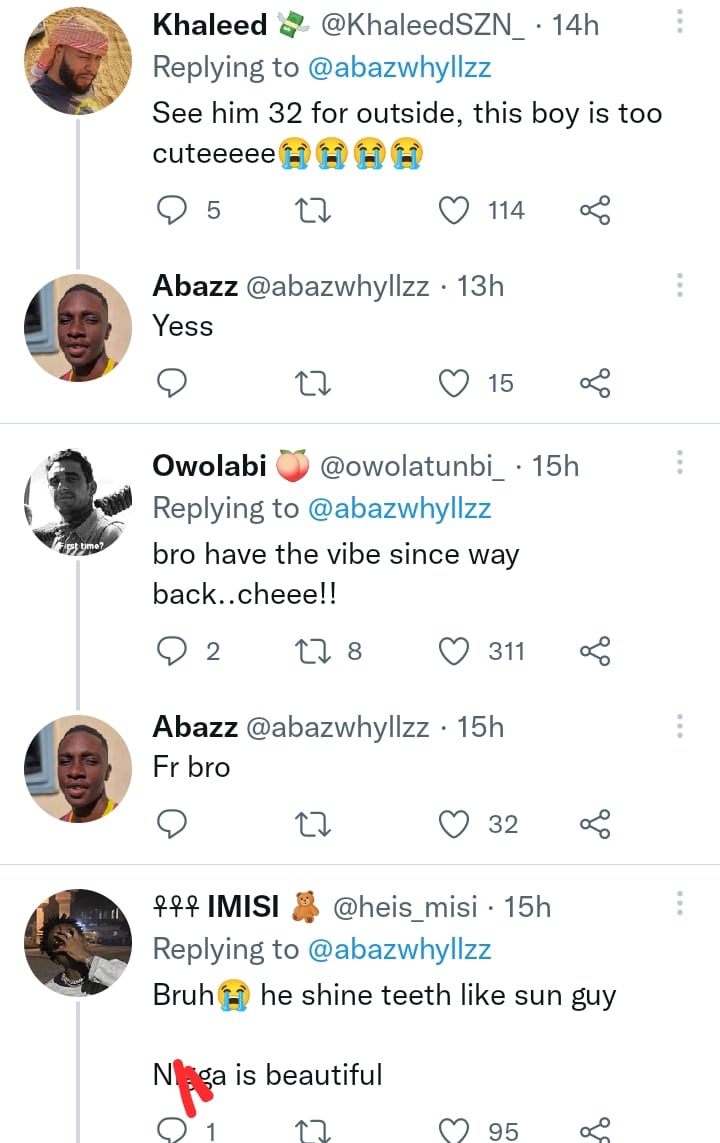Screen dimensions: 720x1143
Task: Reply to Khaleed's tweet via comment icon
Action: 174,210
